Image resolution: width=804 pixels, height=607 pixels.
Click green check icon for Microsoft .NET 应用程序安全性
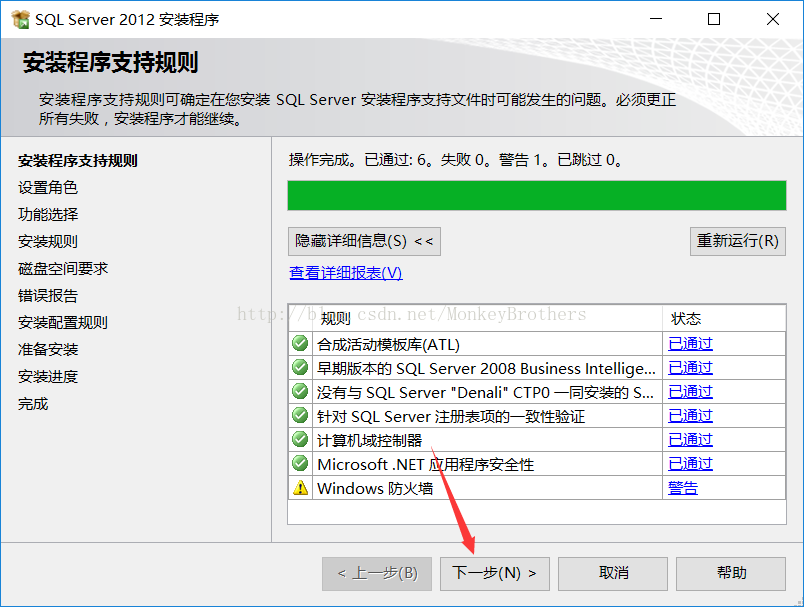300,463
